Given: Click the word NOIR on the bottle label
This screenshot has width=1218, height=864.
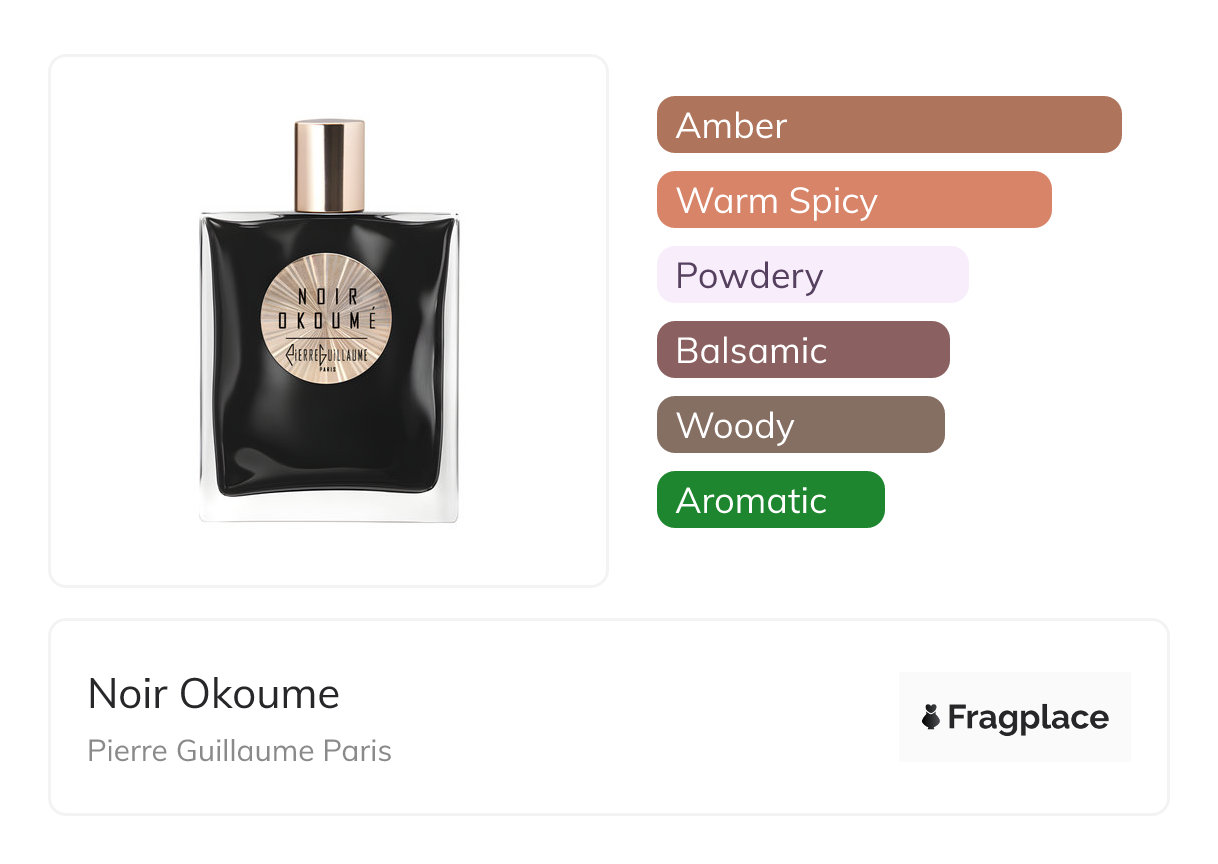Looking at the screenshot, I should 326,297.
